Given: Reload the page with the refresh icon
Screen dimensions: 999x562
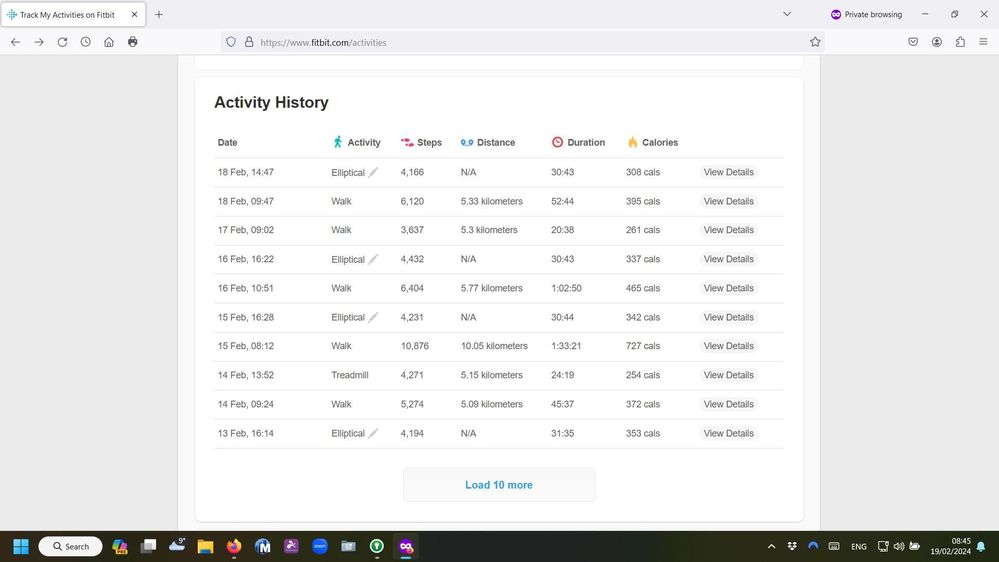Looking at the screenshot, I should point(62,42).
